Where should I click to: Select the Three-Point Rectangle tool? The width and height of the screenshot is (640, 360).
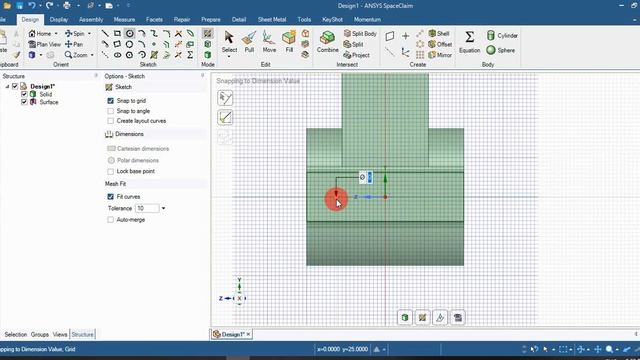(117, 44)
